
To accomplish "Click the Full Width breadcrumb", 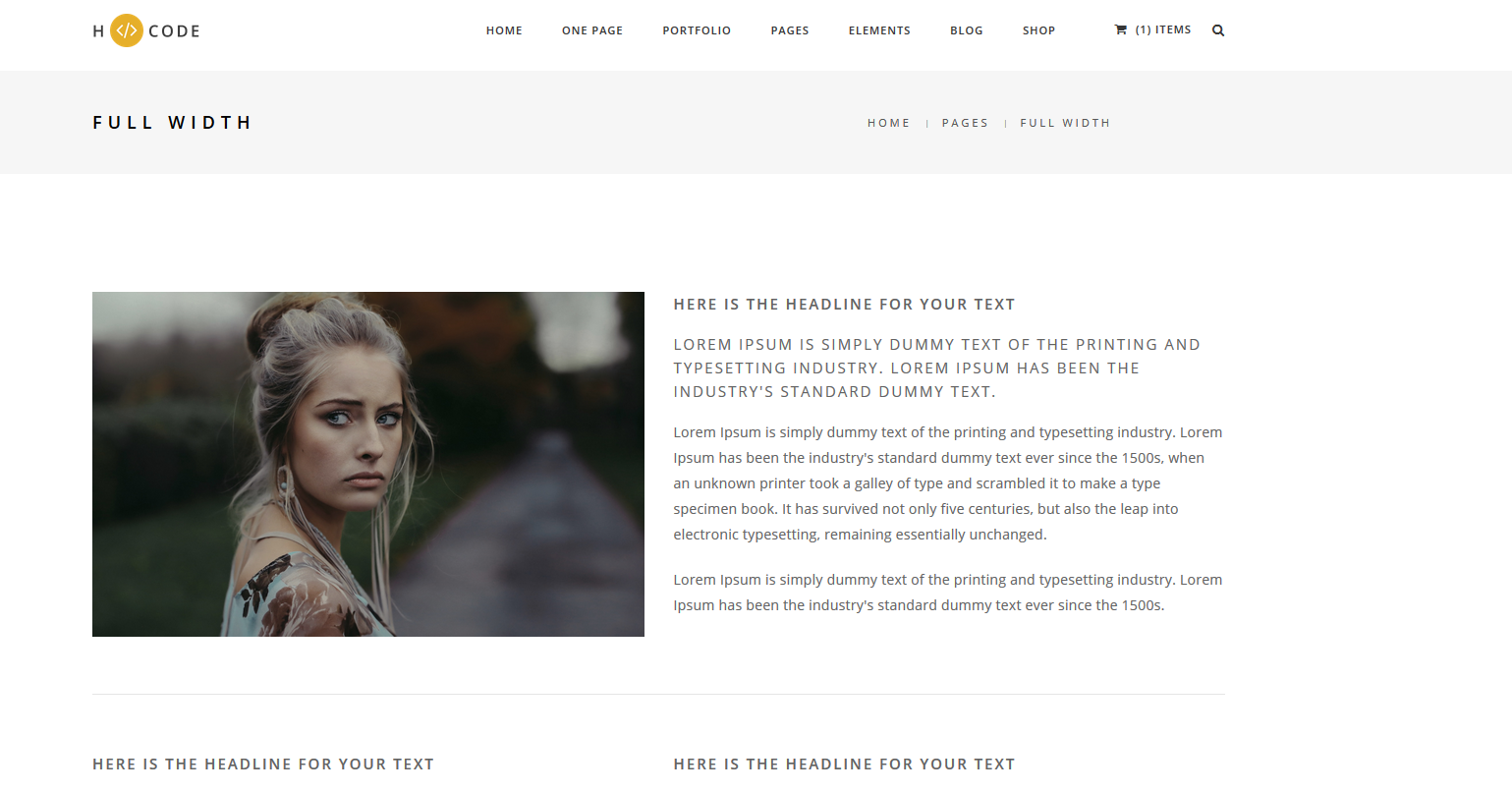I will (x=1065, y=123).
